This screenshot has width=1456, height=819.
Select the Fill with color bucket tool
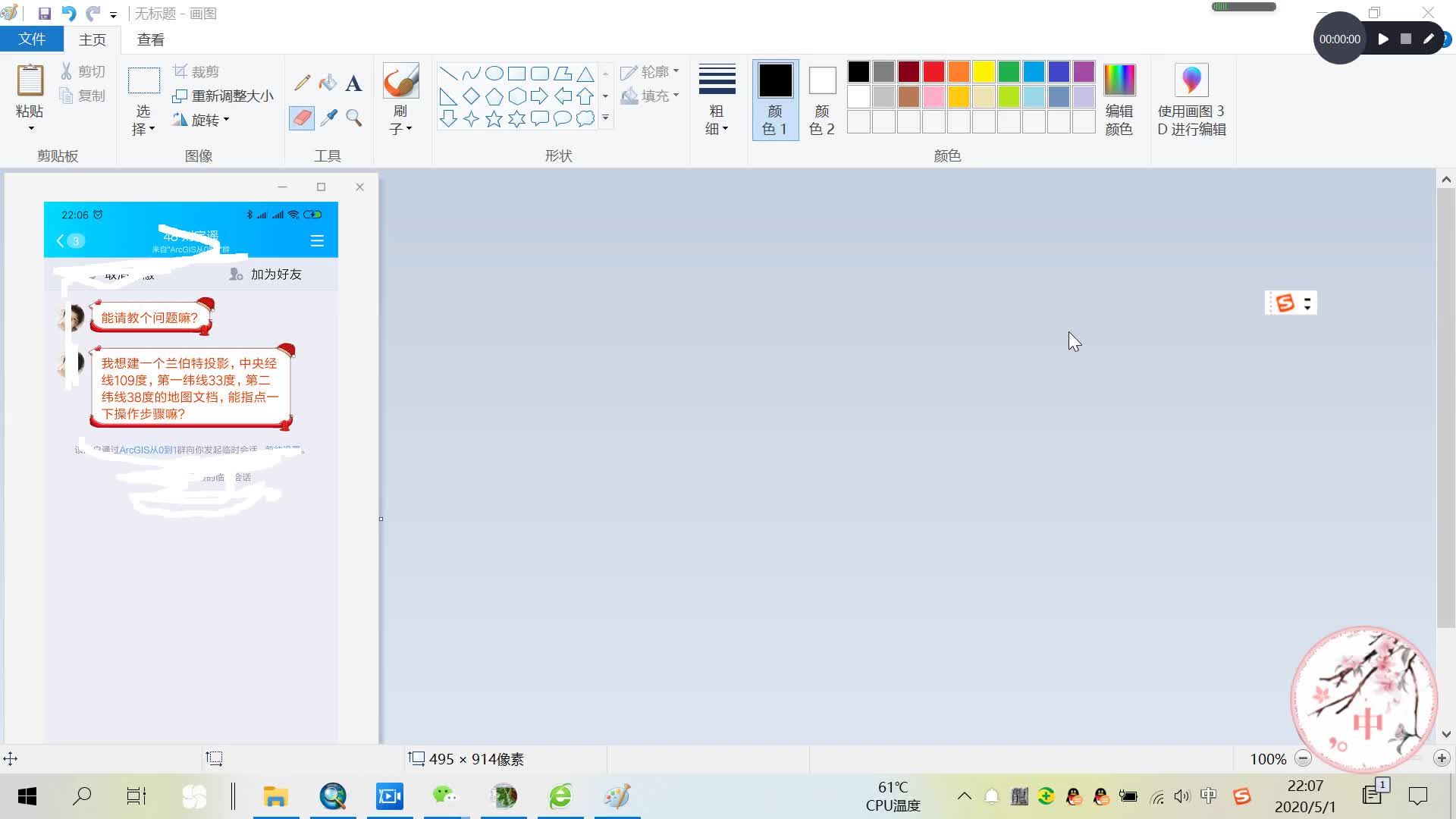point(328,83)
